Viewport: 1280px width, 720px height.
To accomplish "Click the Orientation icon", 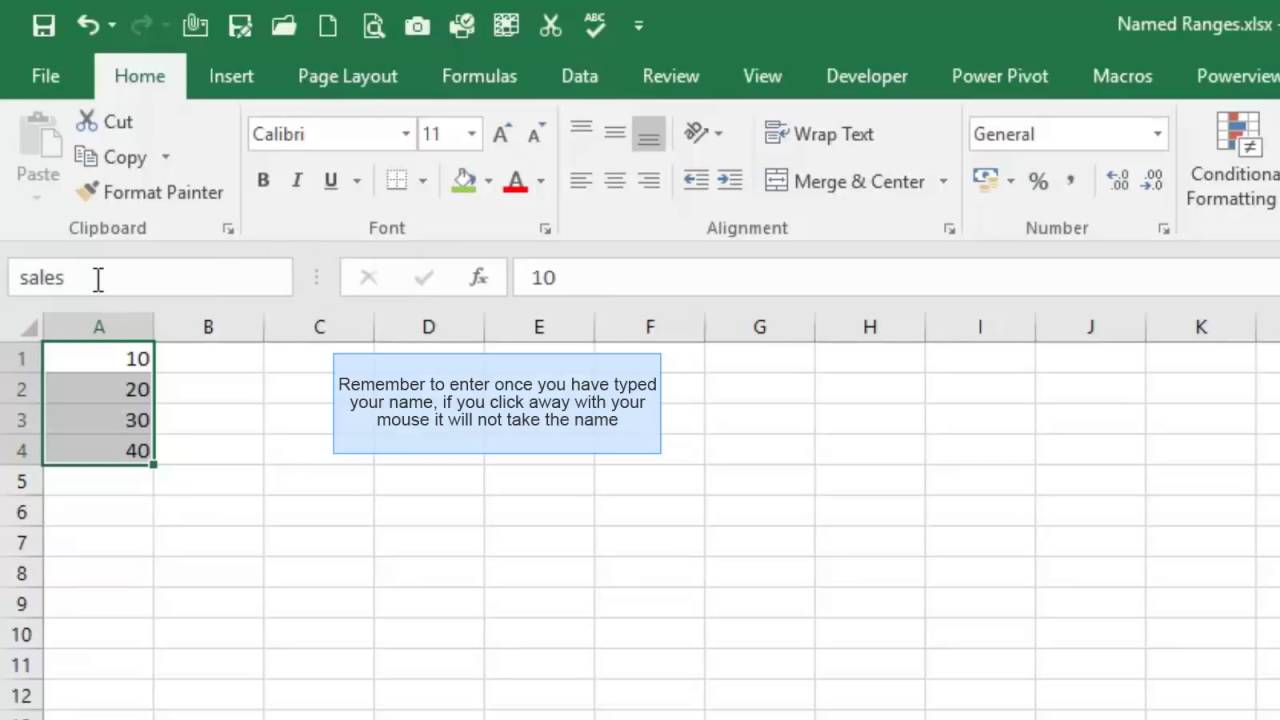I will (x=696, y=133).
